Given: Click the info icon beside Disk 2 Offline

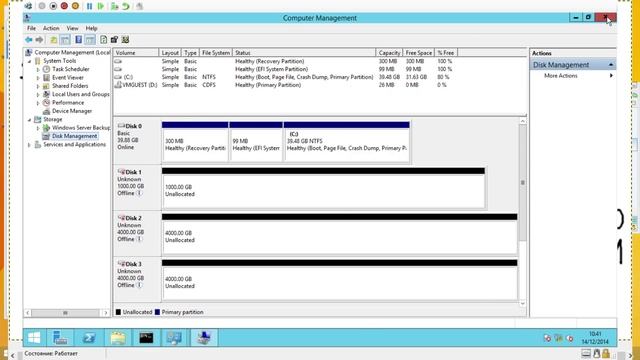Looking at the screenshot, I should click(x=140, y=239).
